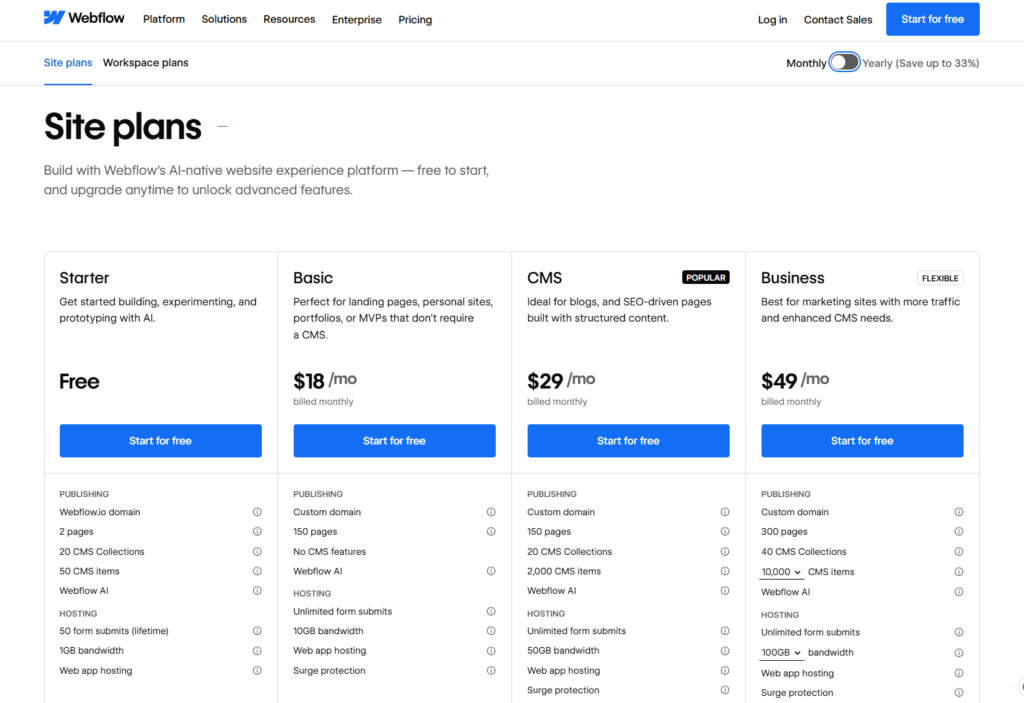Show info for Basic Webflow AI
The image size is (1024, 703).
(x=491, y=571)
